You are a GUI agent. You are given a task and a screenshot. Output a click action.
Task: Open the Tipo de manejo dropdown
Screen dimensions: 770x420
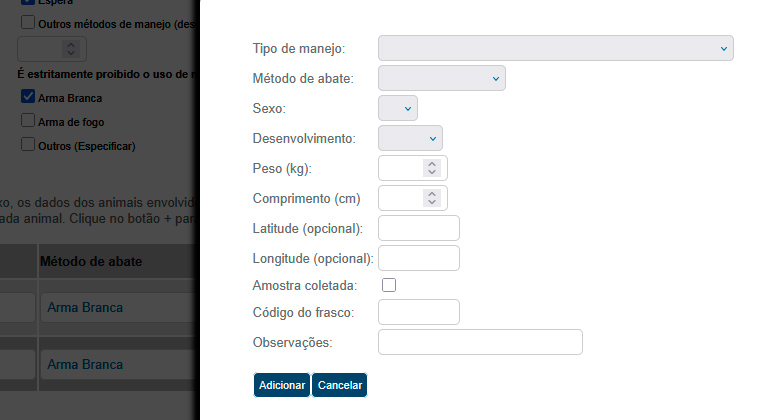coord(555,48)
